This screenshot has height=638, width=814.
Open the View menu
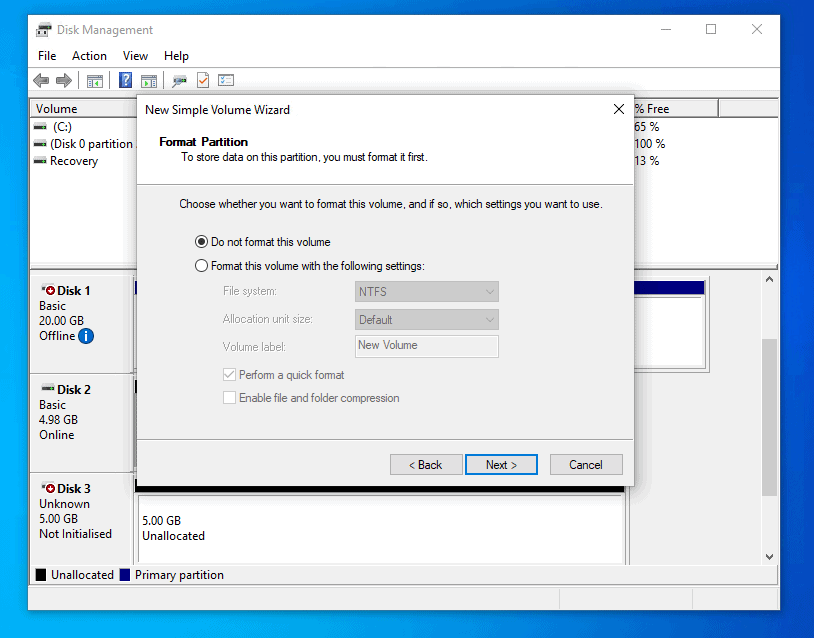[135, 56]
